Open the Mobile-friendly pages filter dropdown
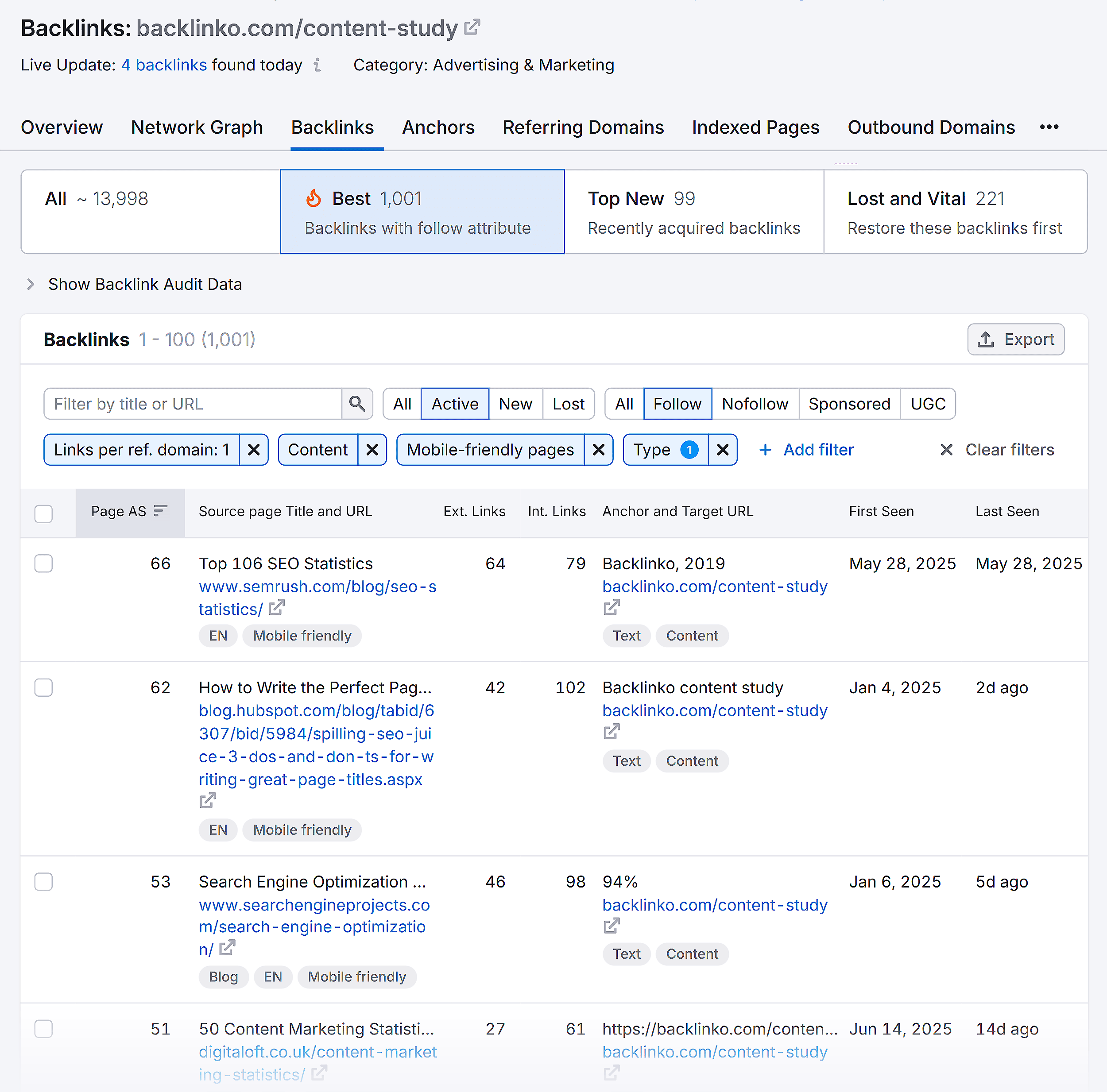Viewport: 1107px width, 1092px height. pos(491,450)
